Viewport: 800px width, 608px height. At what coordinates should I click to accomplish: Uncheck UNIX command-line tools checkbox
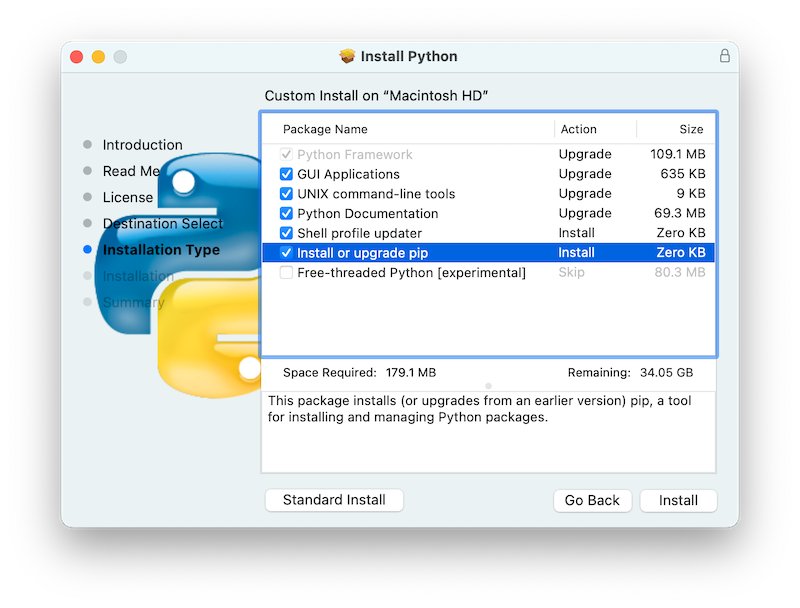286,194
